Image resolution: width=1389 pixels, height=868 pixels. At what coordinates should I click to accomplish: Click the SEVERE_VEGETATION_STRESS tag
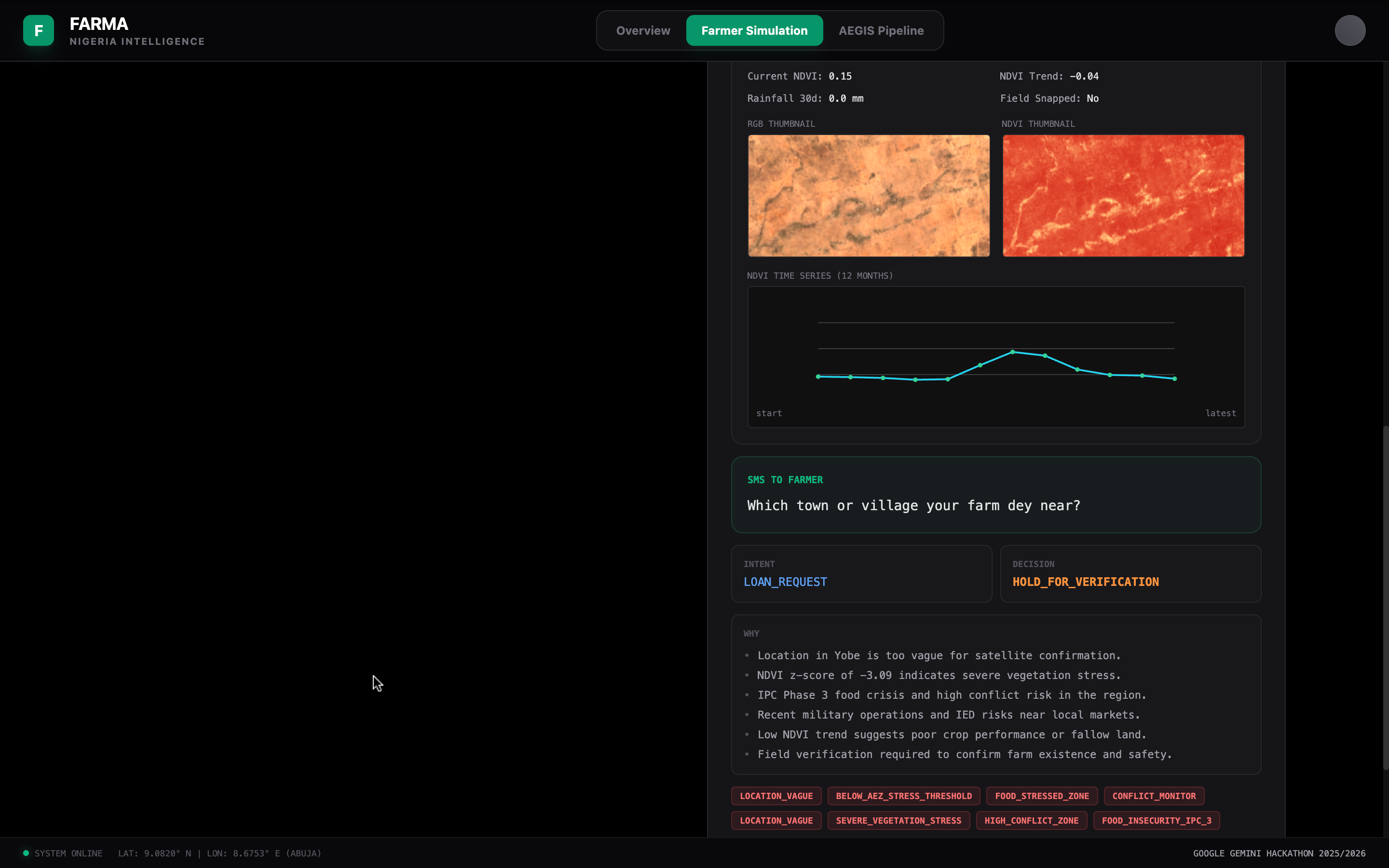[898, 820]
